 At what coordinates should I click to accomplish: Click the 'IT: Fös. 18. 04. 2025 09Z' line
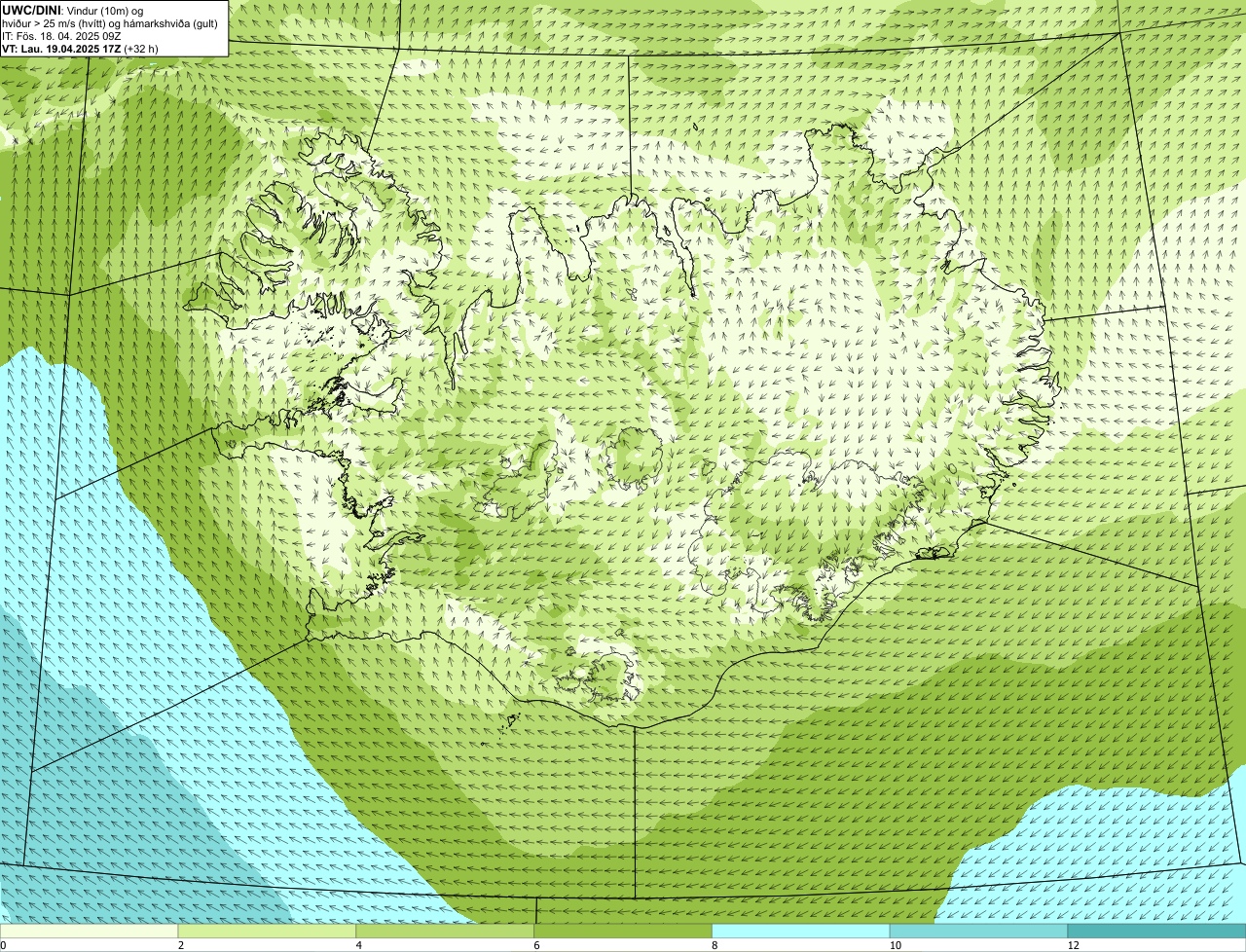point(61,35)
